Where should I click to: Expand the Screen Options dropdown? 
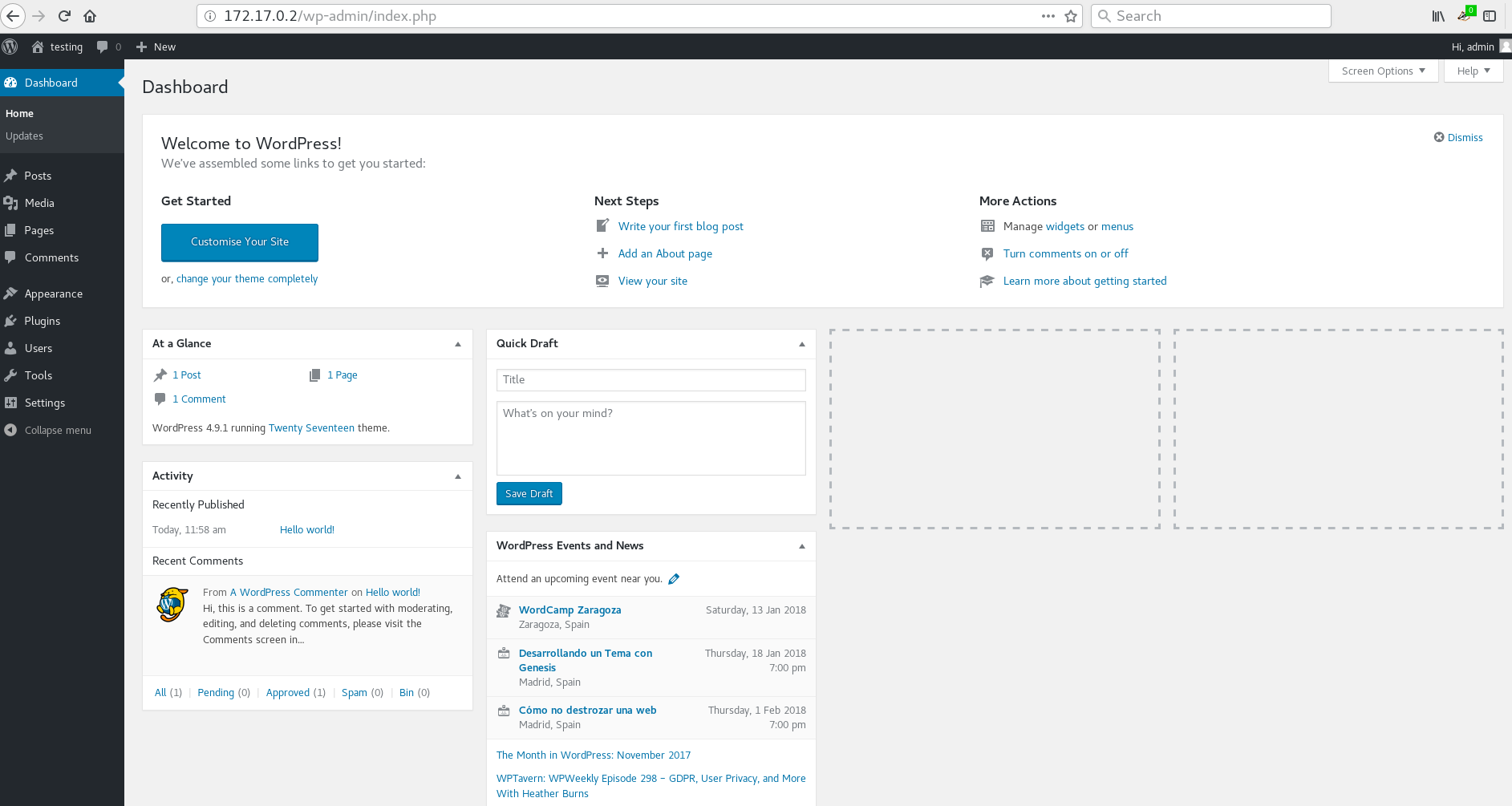(1383, 71)
